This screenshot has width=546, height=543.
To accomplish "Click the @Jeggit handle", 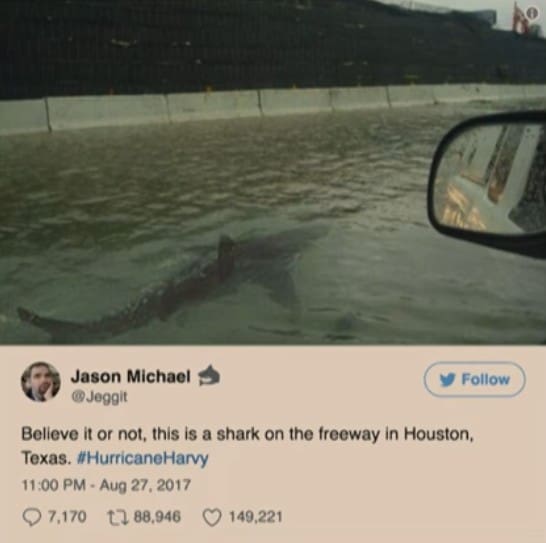I will click(x=100, y=397).
